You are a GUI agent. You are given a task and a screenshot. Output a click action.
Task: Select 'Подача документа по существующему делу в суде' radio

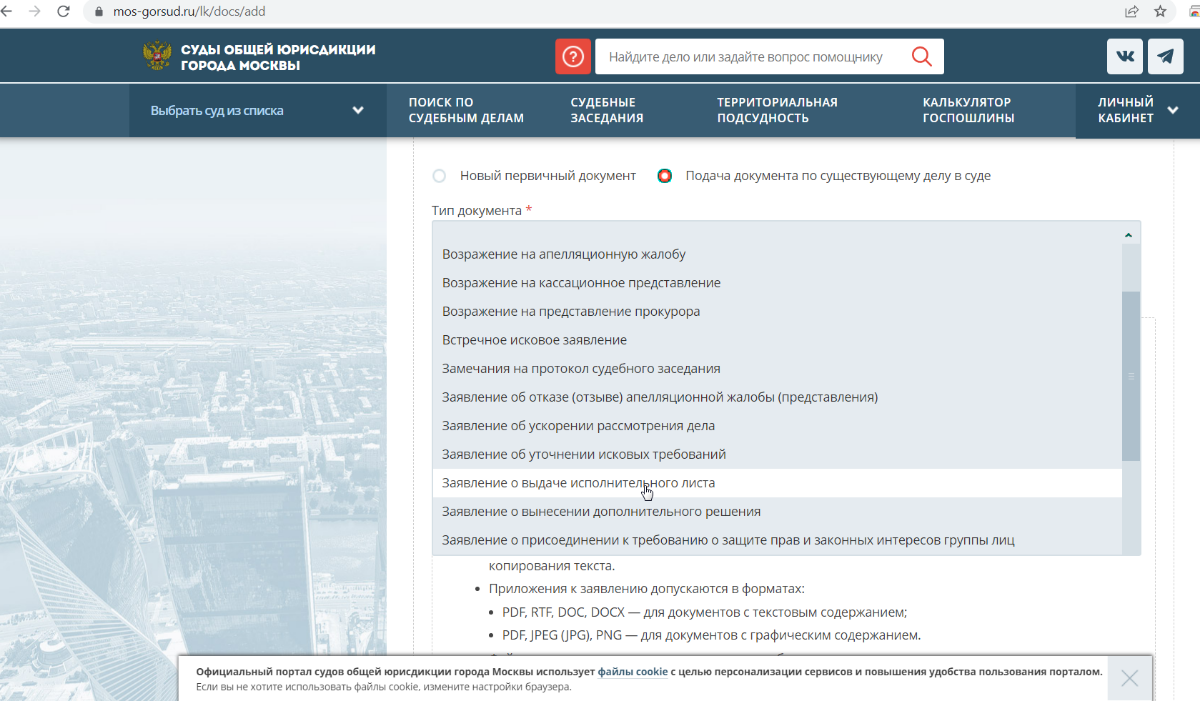point(664,176)
